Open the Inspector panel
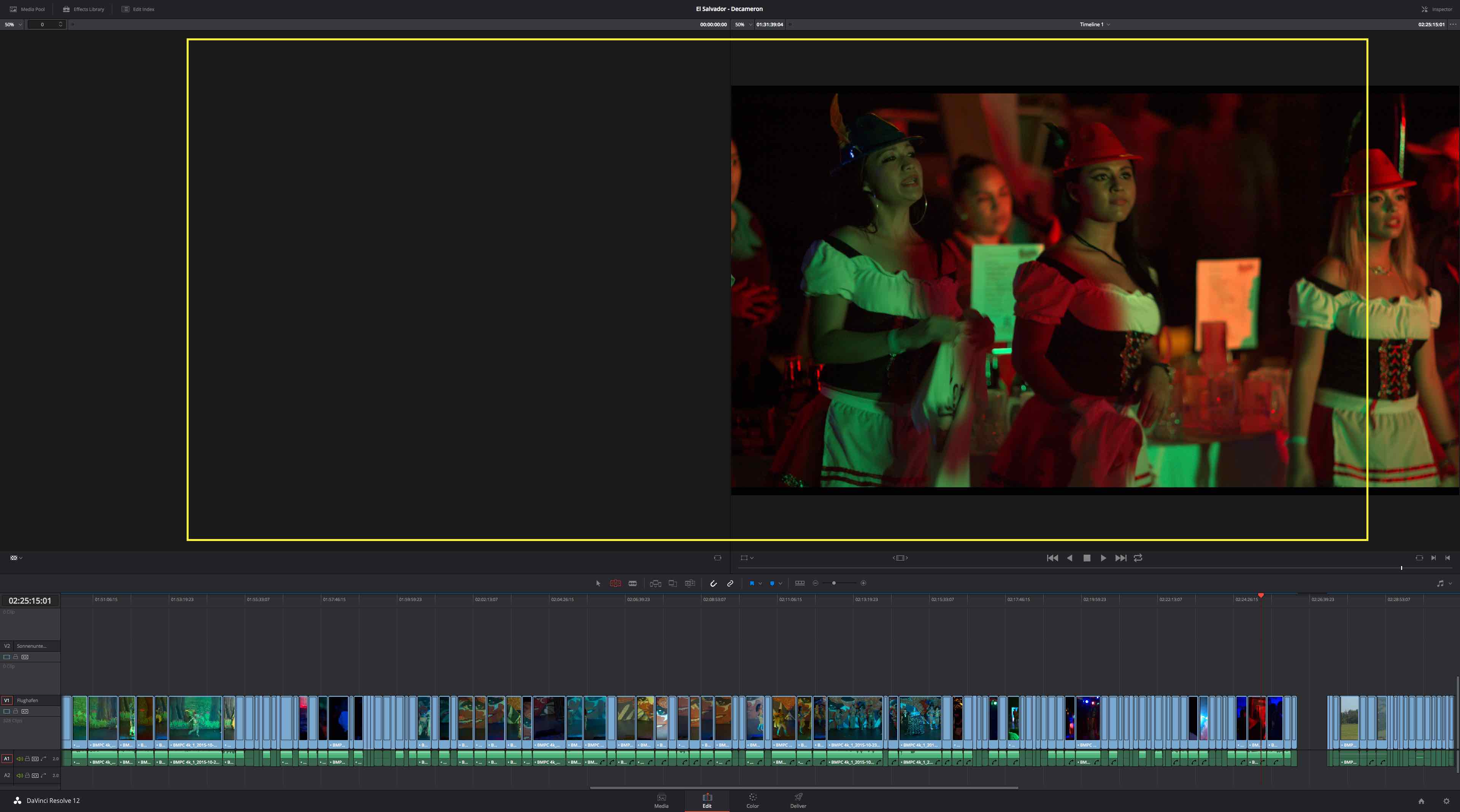 point(1437,9)
